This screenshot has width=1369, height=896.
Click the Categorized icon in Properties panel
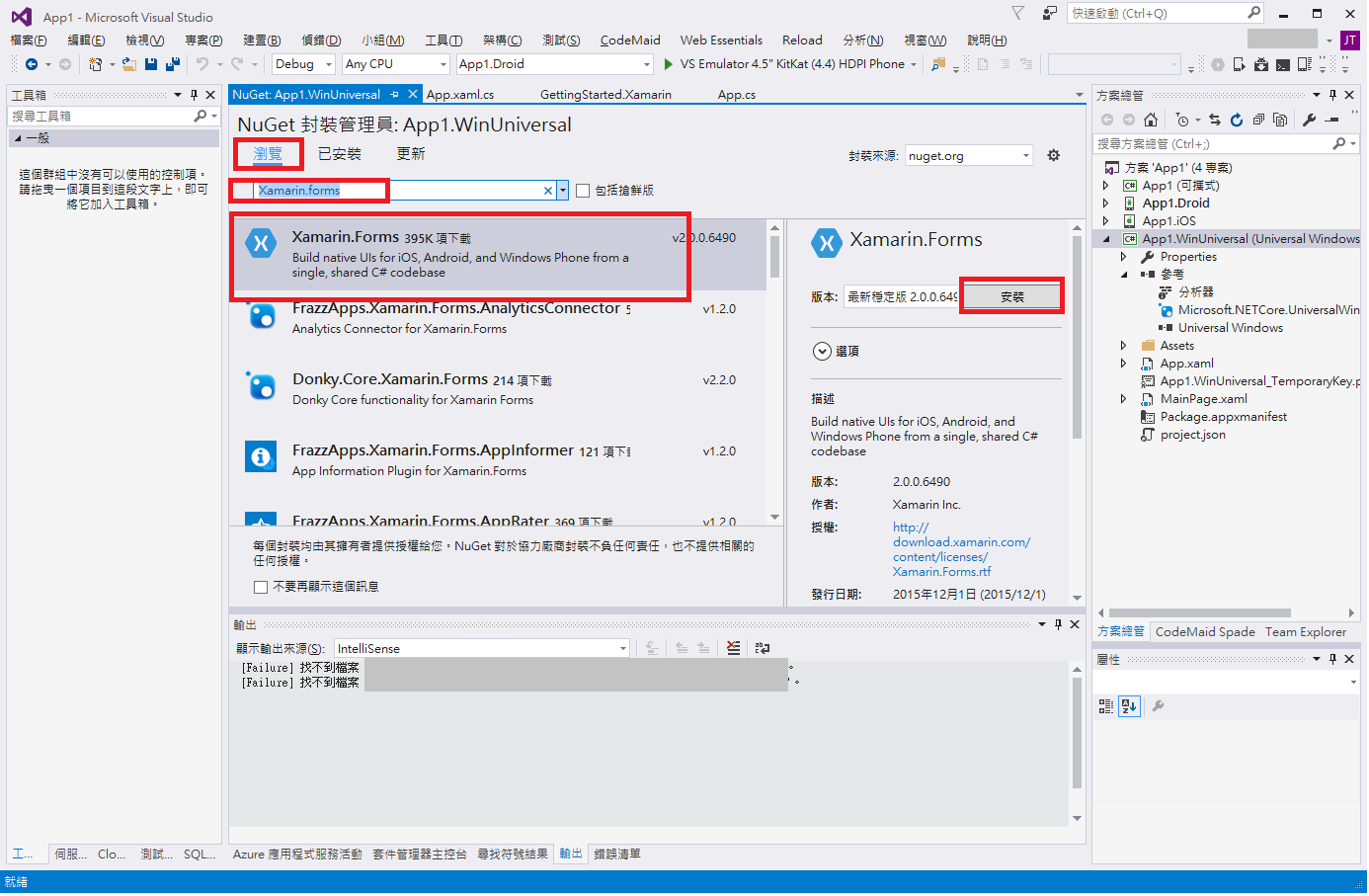[x=1106, y=706]
